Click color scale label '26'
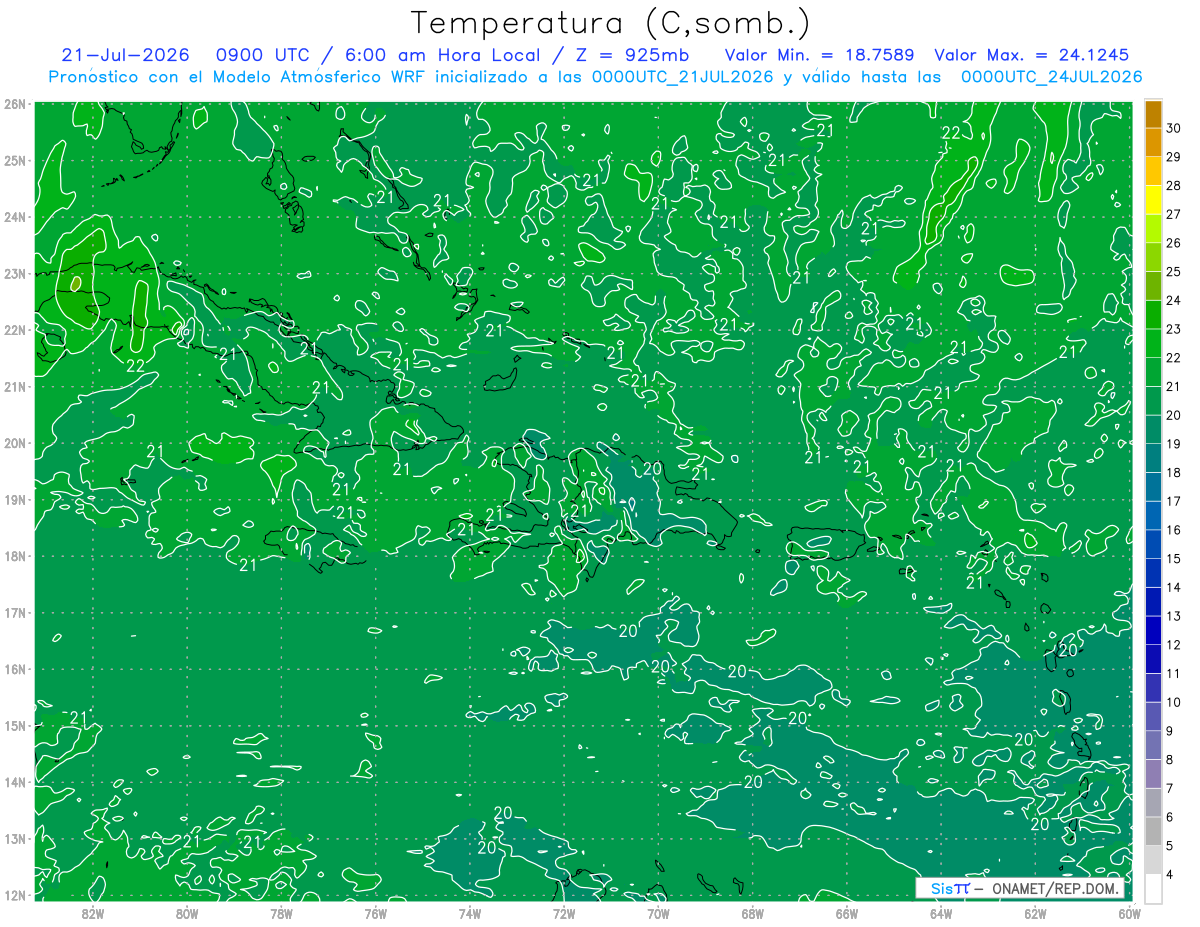 click(x=1174, y=242)
